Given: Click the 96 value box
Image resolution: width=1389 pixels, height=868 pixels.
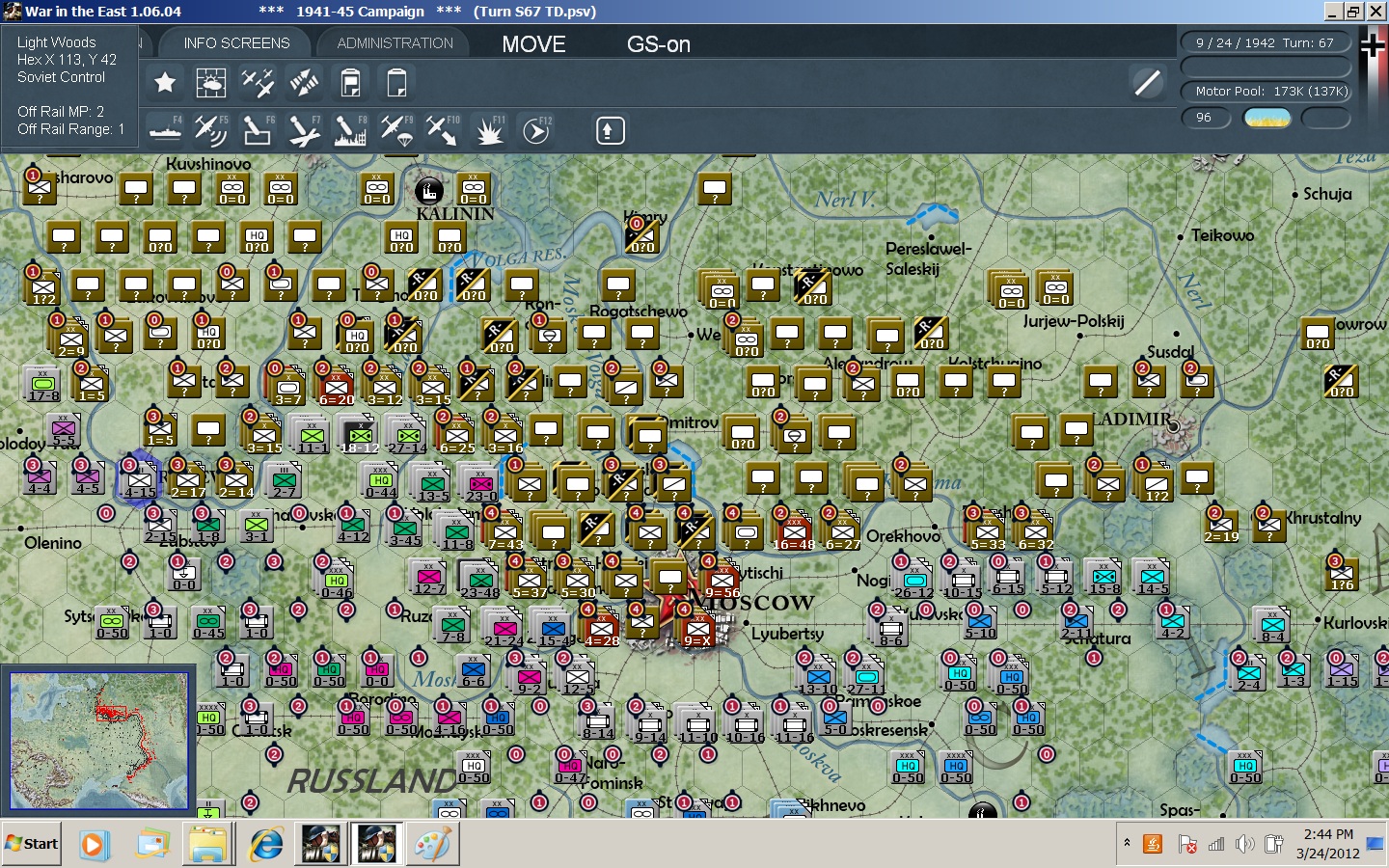Looking at the screenshot, I should [x=1206, y=118].
